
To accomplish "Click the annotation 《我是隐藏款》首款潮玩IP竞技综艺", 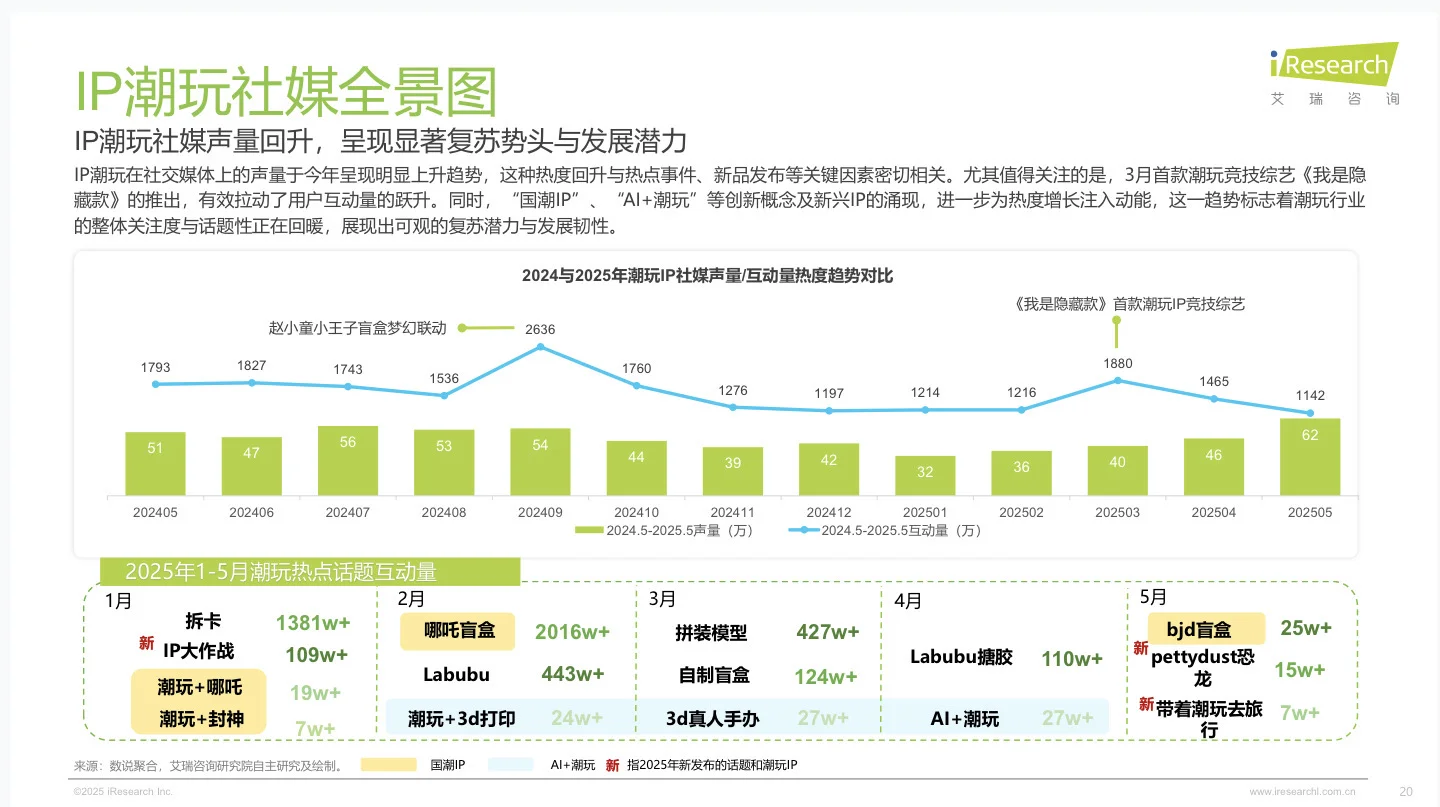I will [x=1130, y=304].
